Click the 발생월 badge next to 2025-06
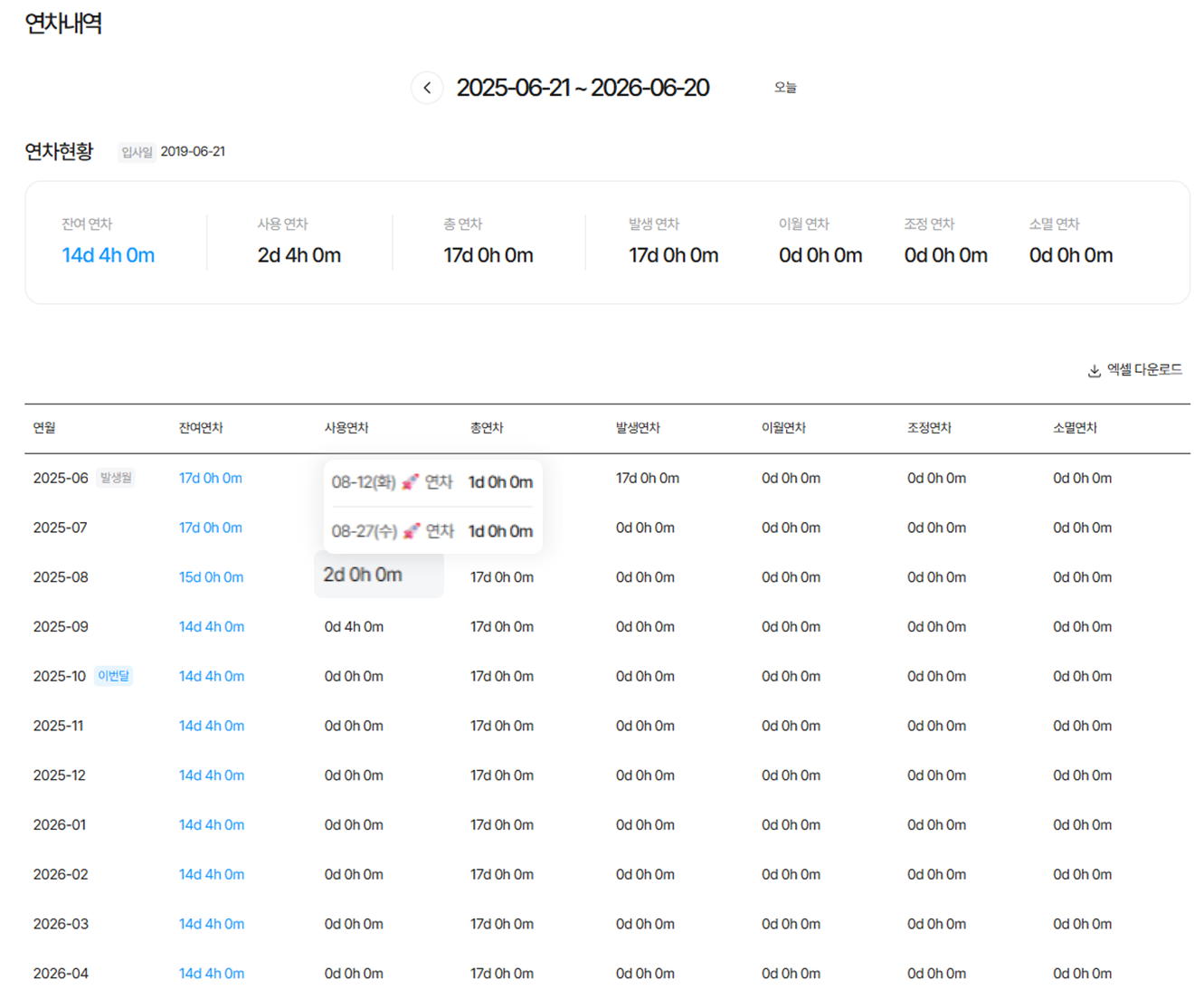Viewport: 1204px width, 999px height. coord(116,478)
